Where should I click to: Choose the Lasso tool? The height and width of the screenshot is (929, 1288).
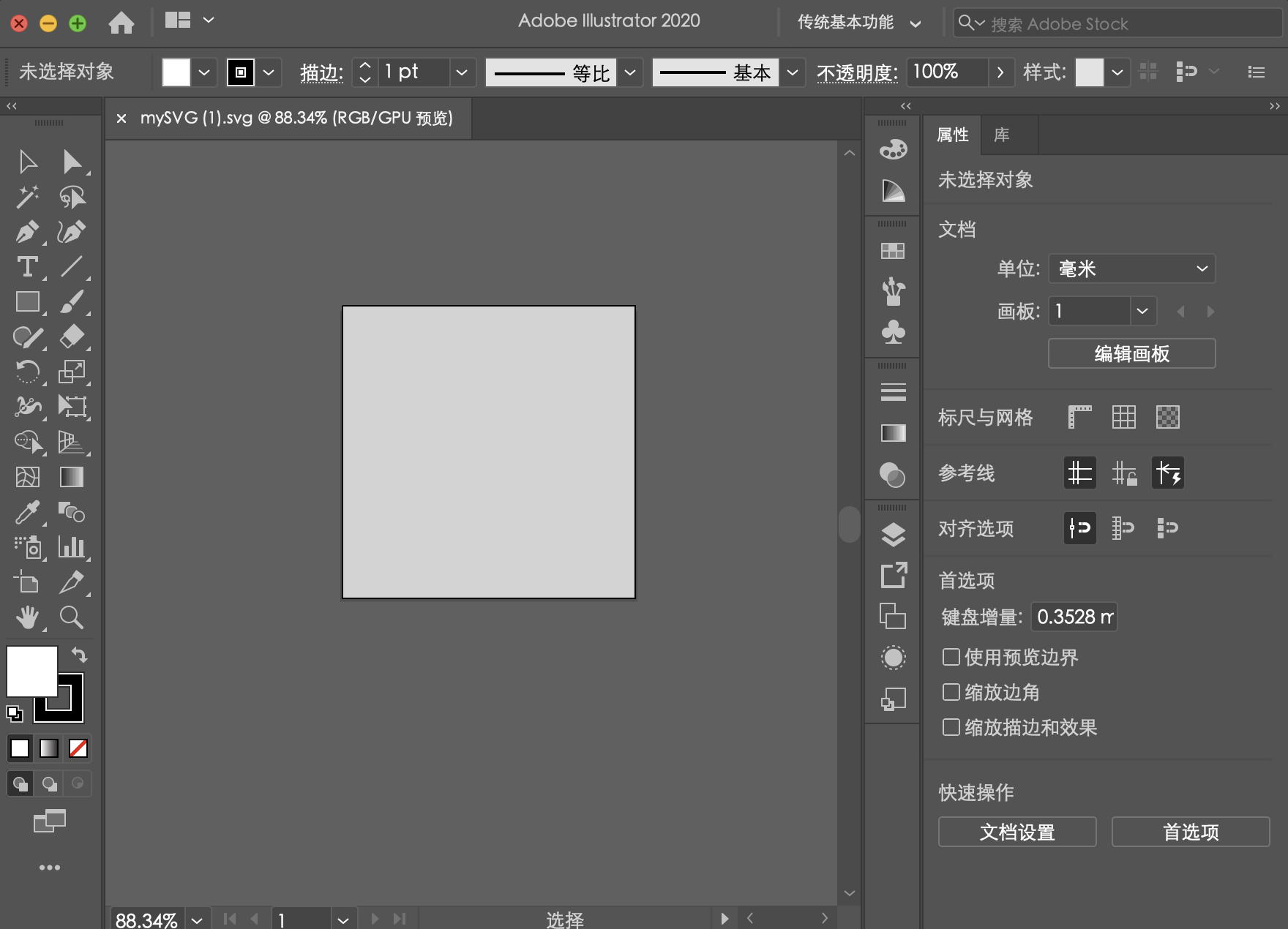72,197
